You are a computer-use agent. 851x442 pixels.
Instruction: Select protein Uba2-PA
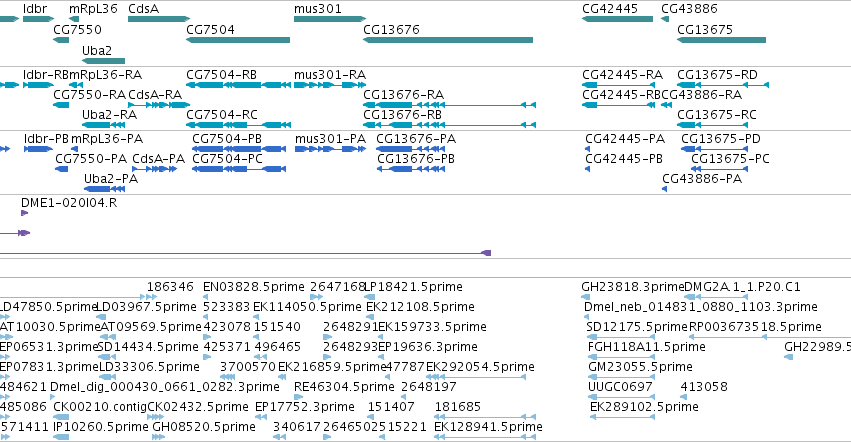[x=105, y=189]
